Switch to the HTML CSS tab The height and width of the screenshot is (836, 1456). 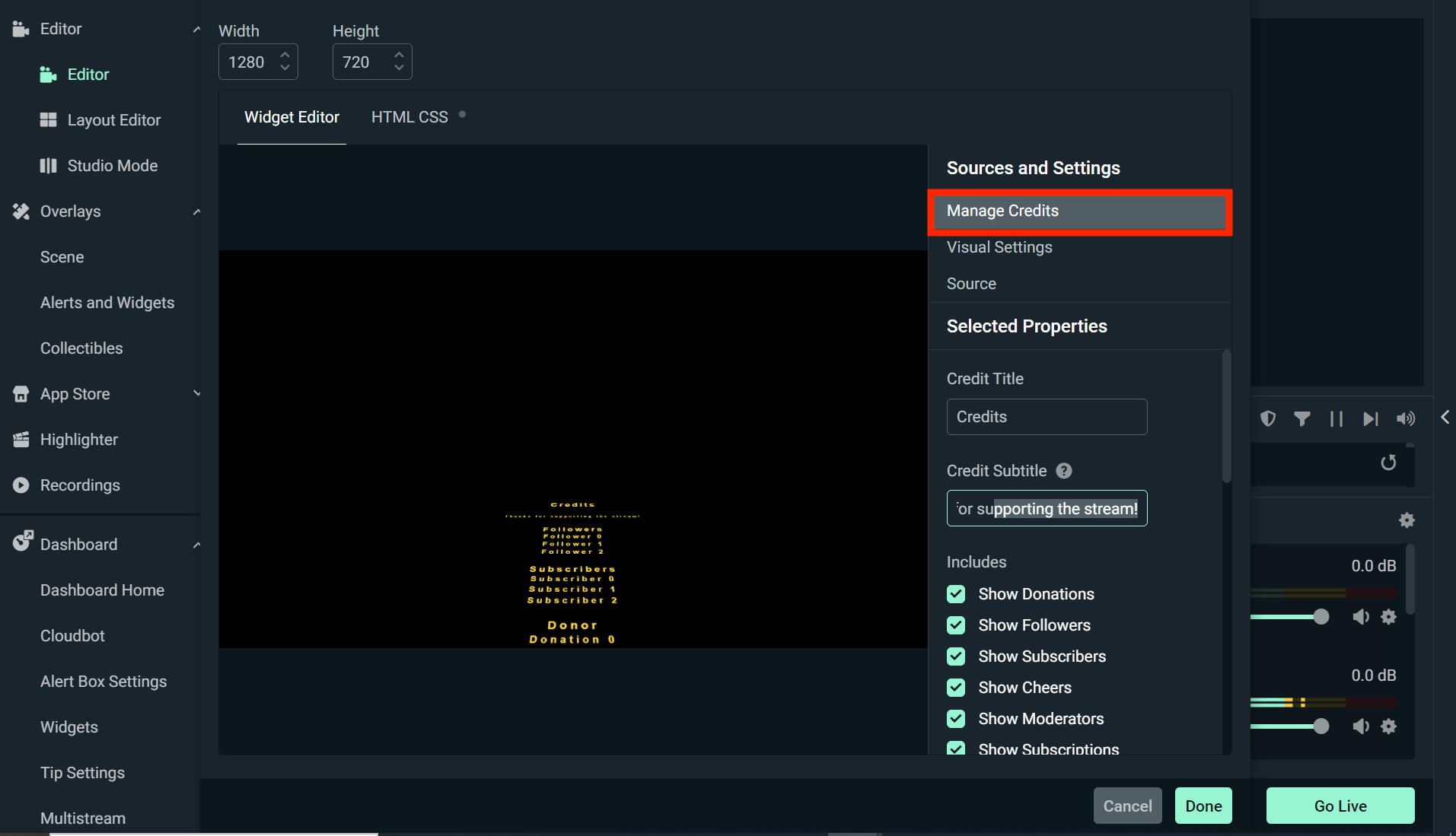pos(409,116)
